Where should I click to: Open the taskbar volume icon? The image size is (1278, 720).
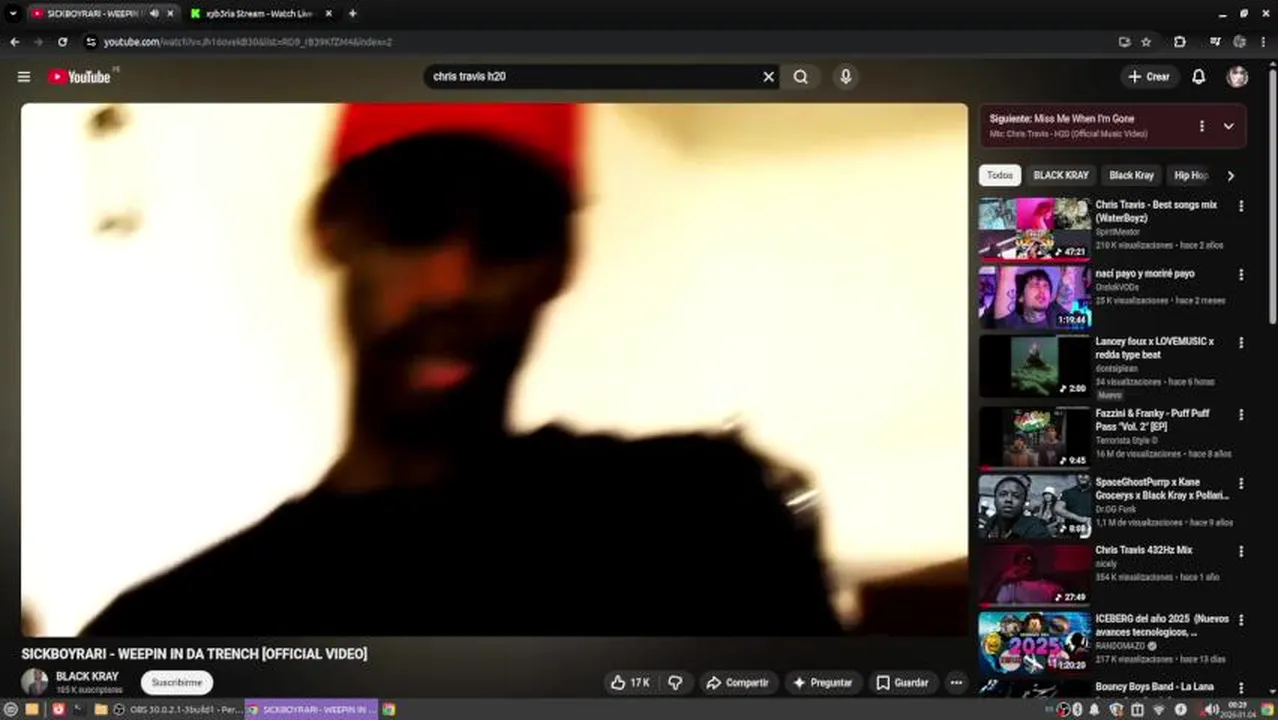point(1211,709)
